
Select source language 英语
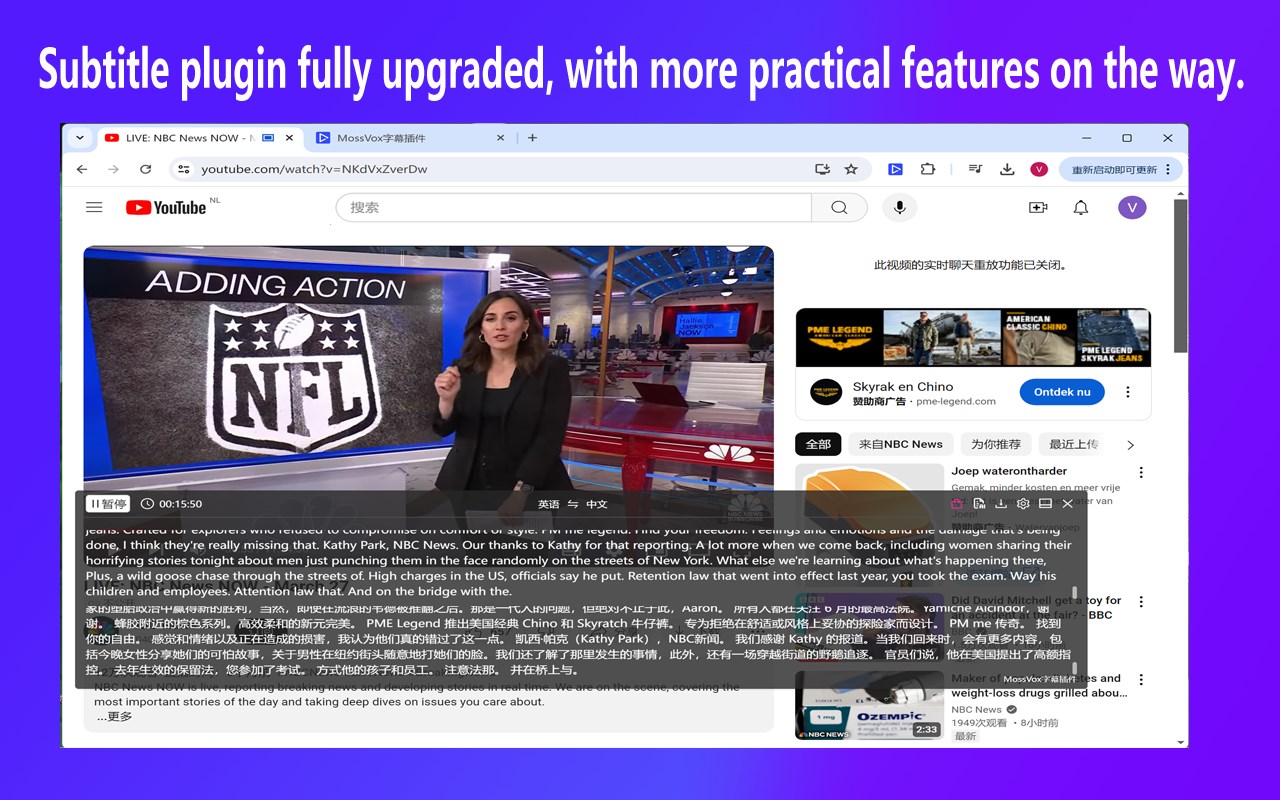click(x=549, y=505)
